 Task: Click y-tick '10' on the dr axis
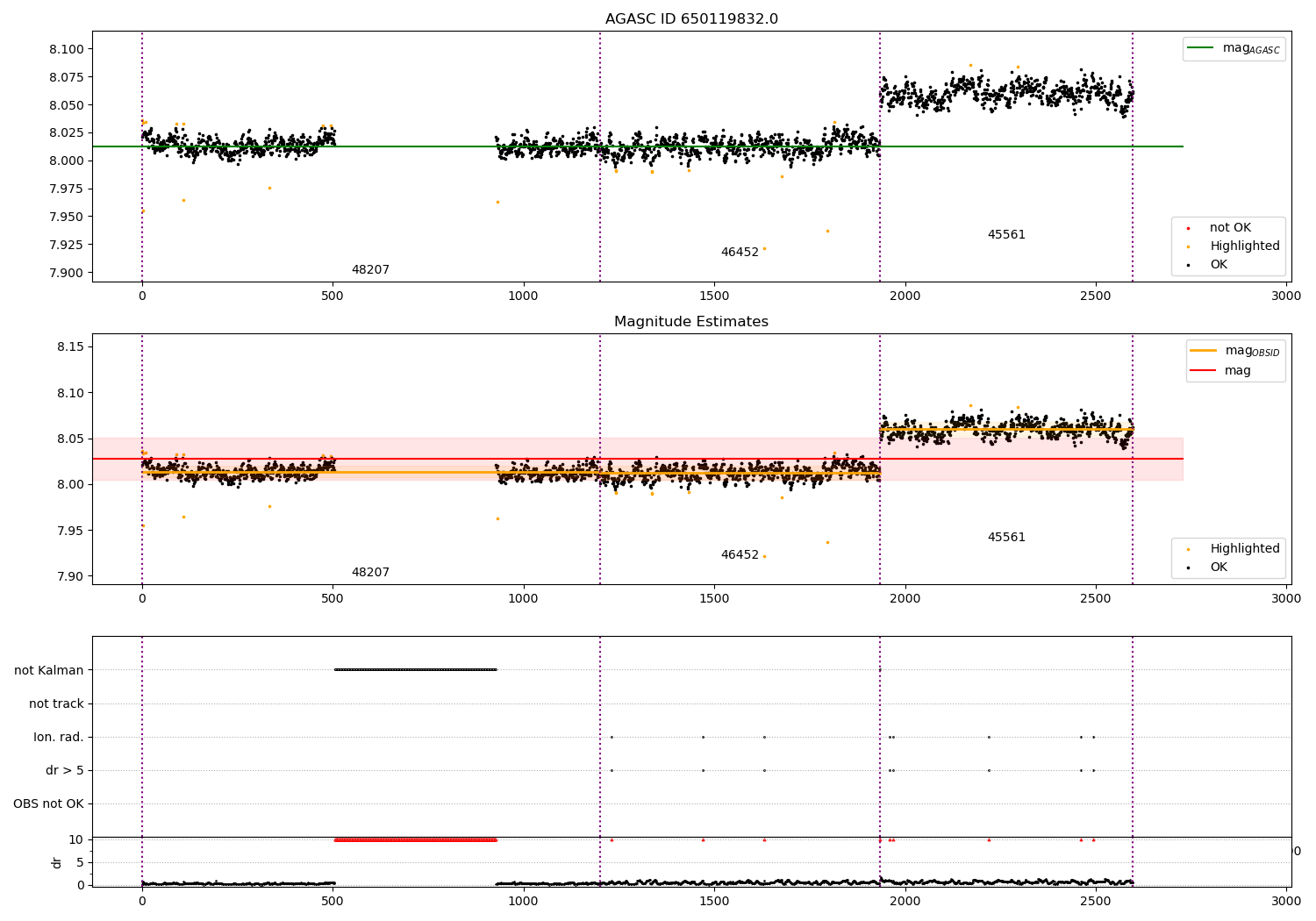(x=77, y=840)
